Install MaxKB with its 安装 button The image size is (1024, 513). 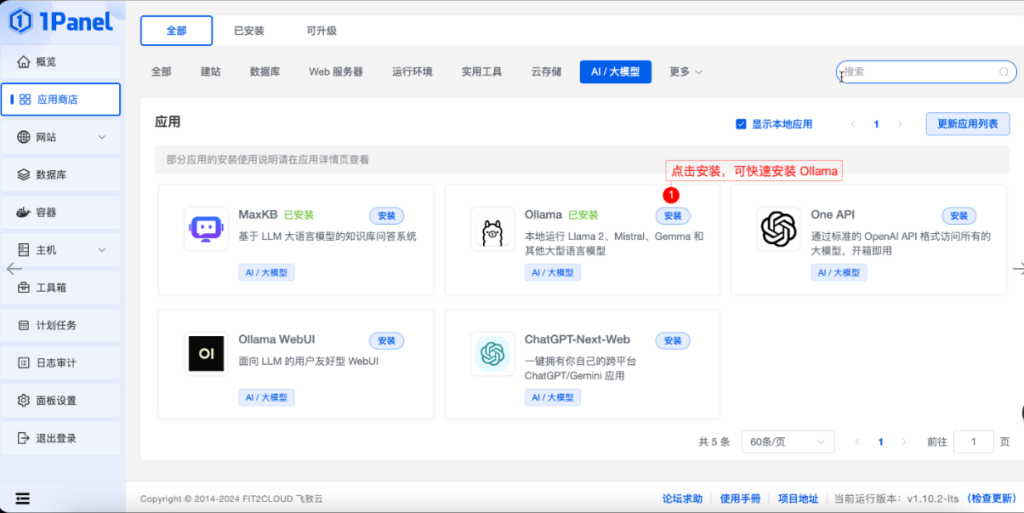(387, 215)
